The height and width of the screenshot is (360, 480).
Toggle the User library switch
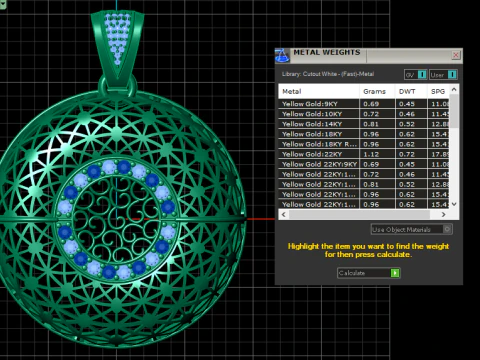[443, 75]
